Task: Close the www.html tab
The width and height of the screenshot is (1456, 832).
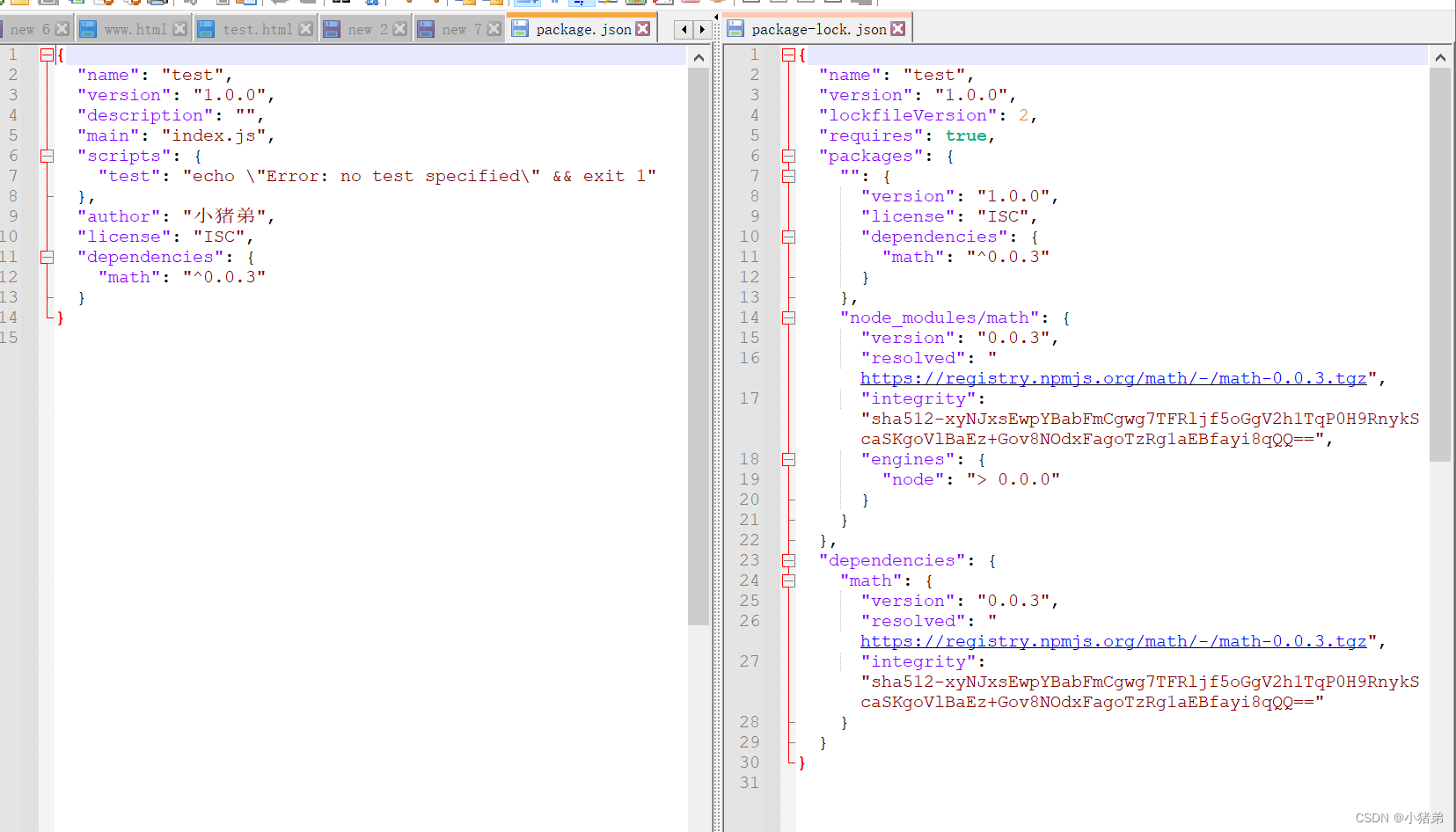Action: coord(180,29)
